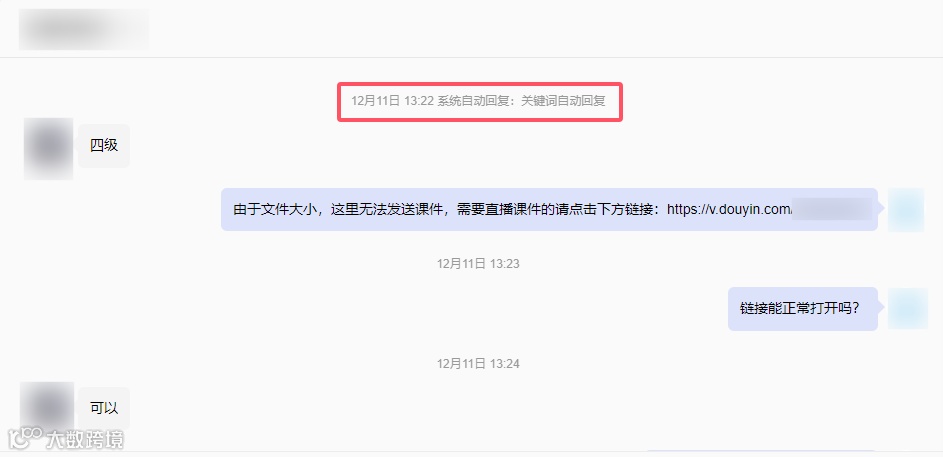The height and width of the screenshot is (457, 943).
Task: Select the 链接能正常打开吗? message bubble
Action: (803, 308)
